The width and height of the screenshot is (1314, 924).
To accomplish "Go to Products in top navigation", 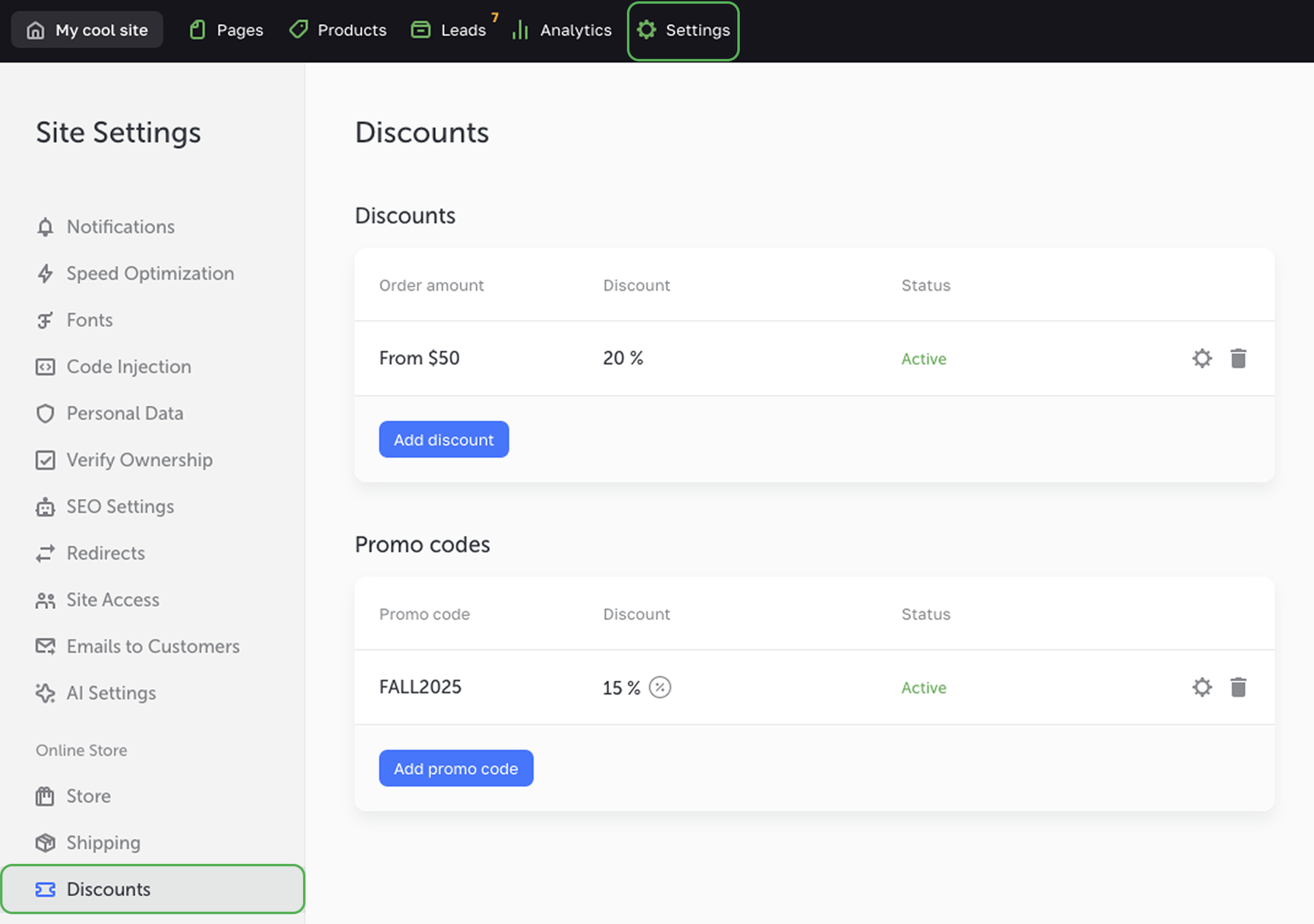I will coord(338,30).
